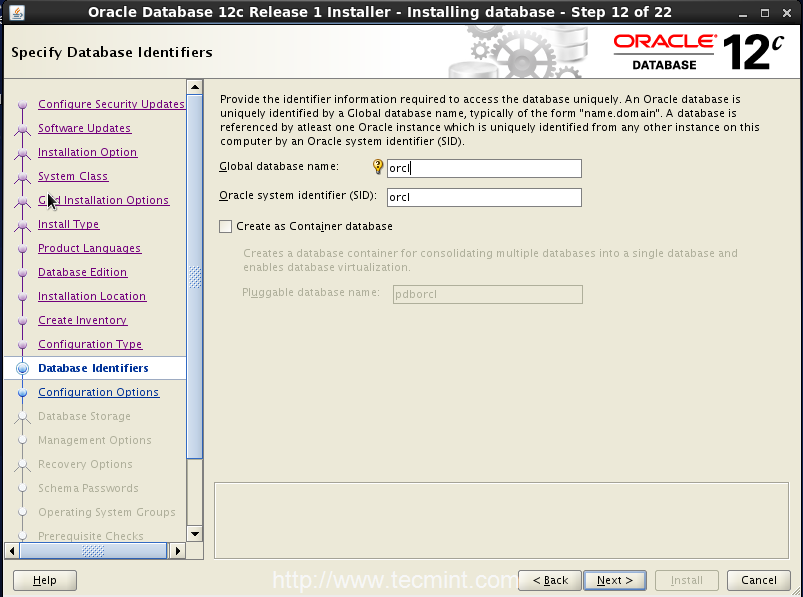Click the Java icon in the title bar
This screenshot has height=597, width=803.
tap(16, 12)
